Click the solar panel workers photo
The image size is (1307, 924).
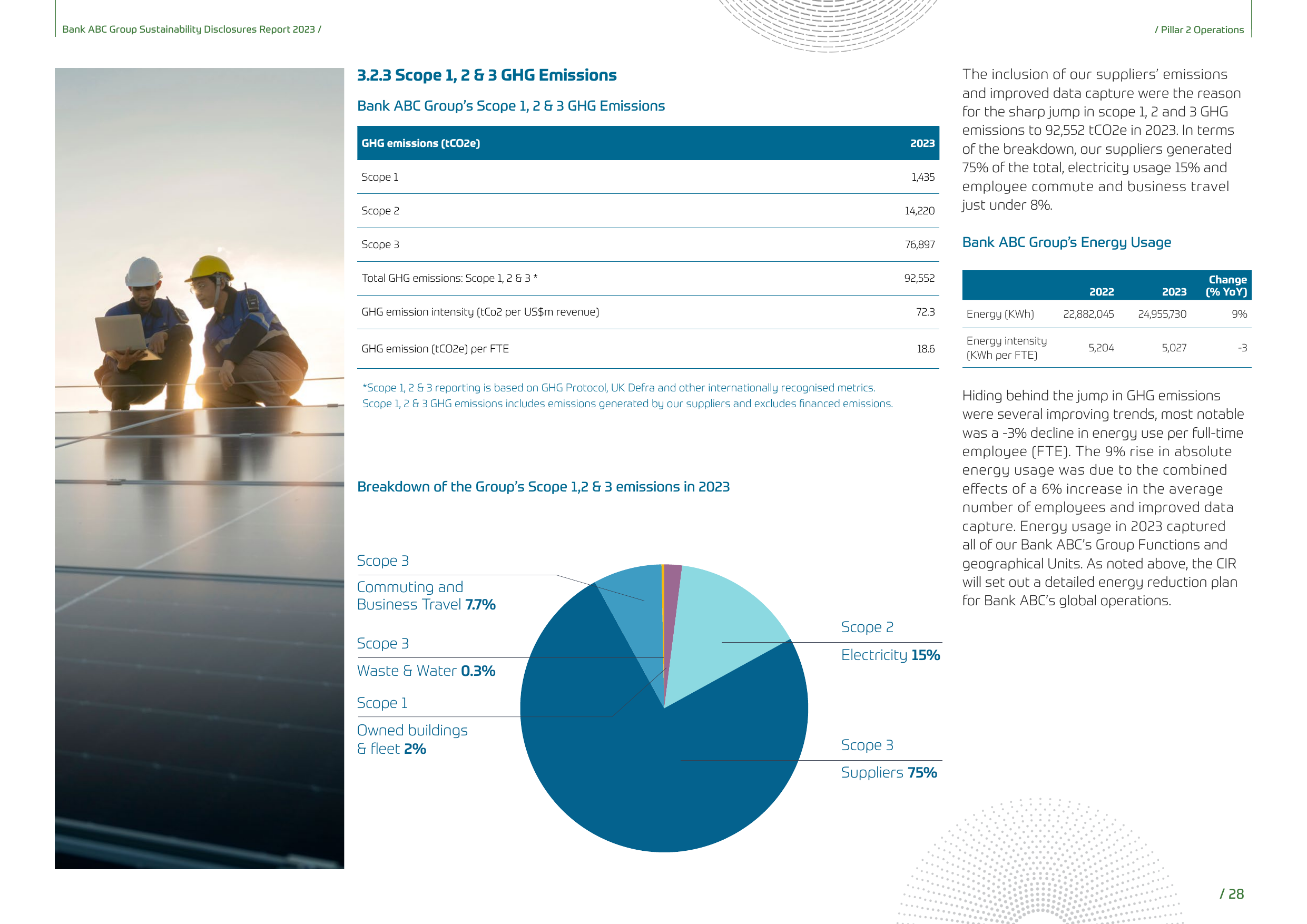point(199,468)
